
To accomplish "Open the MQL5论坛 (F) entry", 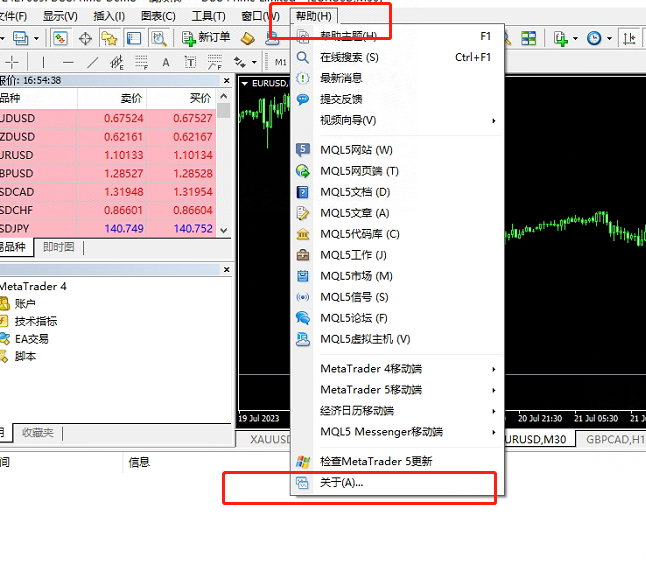I will (x=397, y=318).
